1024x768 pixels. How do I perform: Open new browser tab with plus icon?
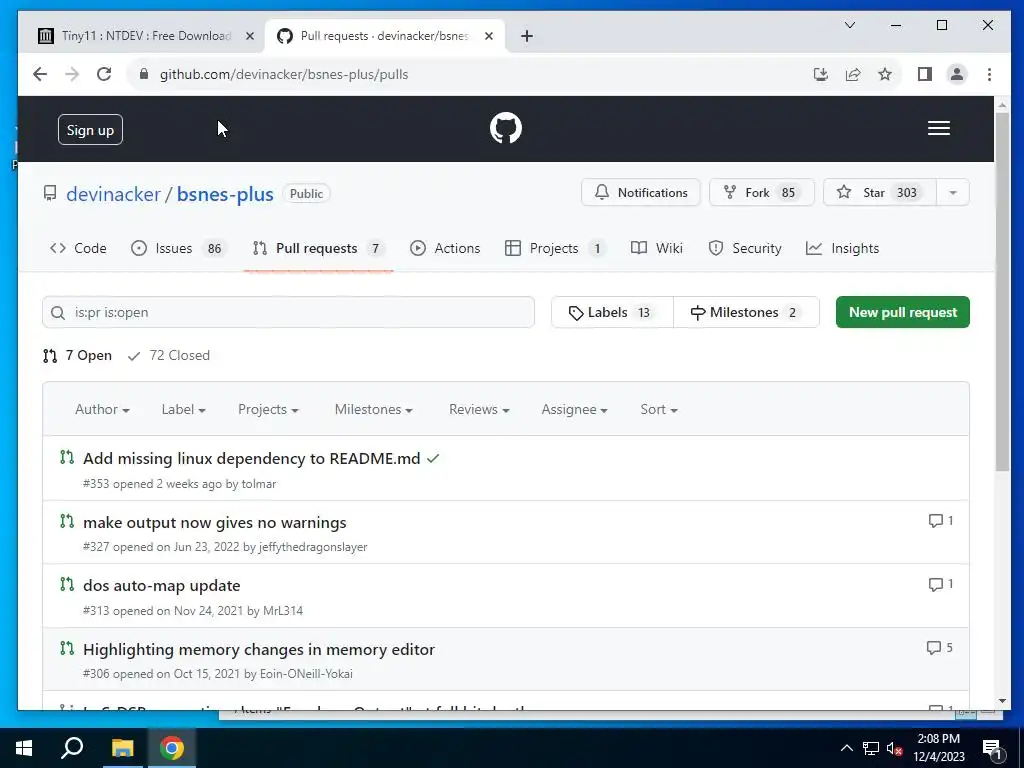(527, 36)
